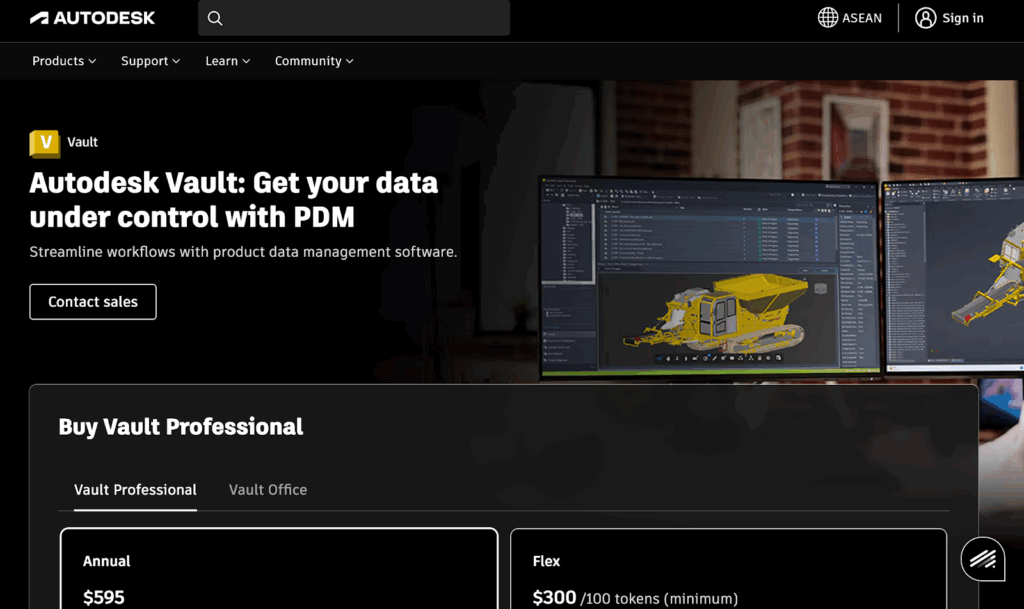Click the magnifying glass search icon
1024x609 pixels.
[x=215, y=18]
